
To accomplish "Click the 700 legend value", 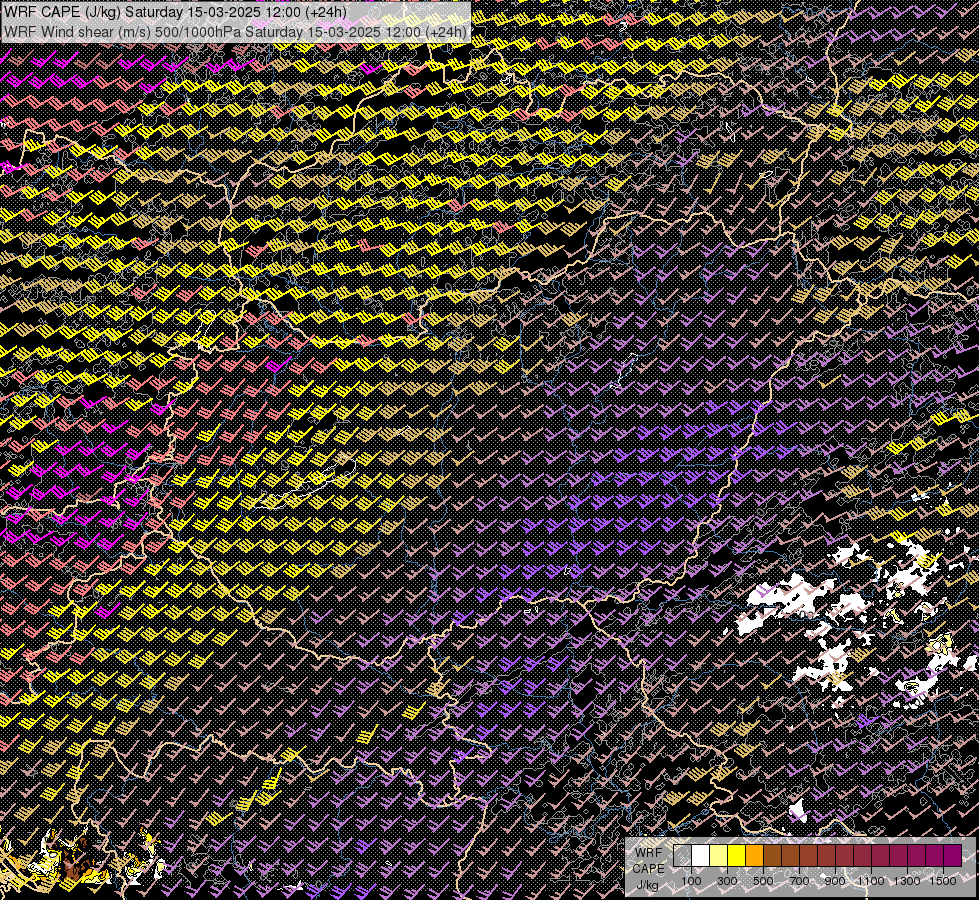I will [x=799, y=881].
